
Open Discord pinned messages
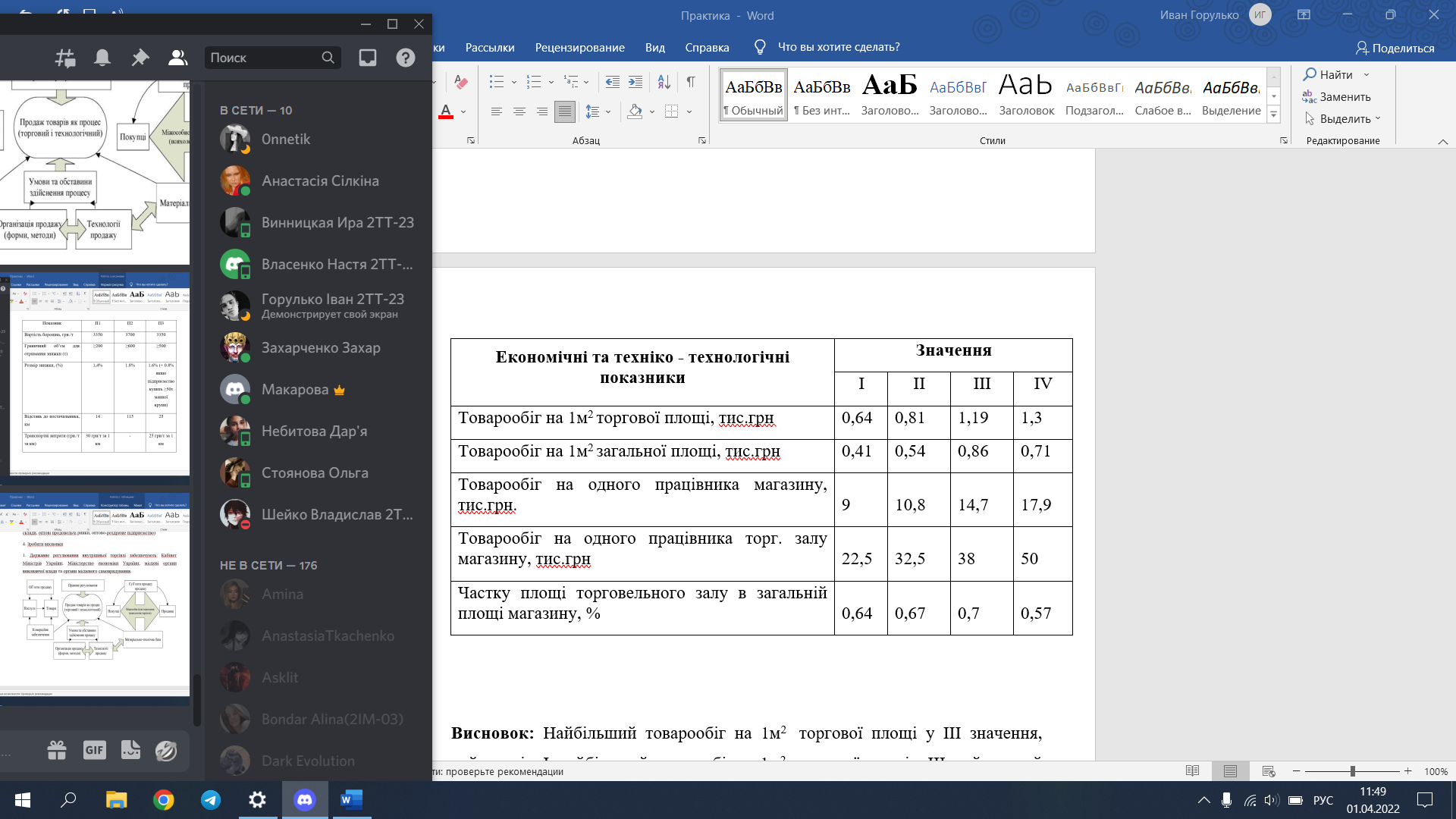pyautogui.click(x=140, y=58)
